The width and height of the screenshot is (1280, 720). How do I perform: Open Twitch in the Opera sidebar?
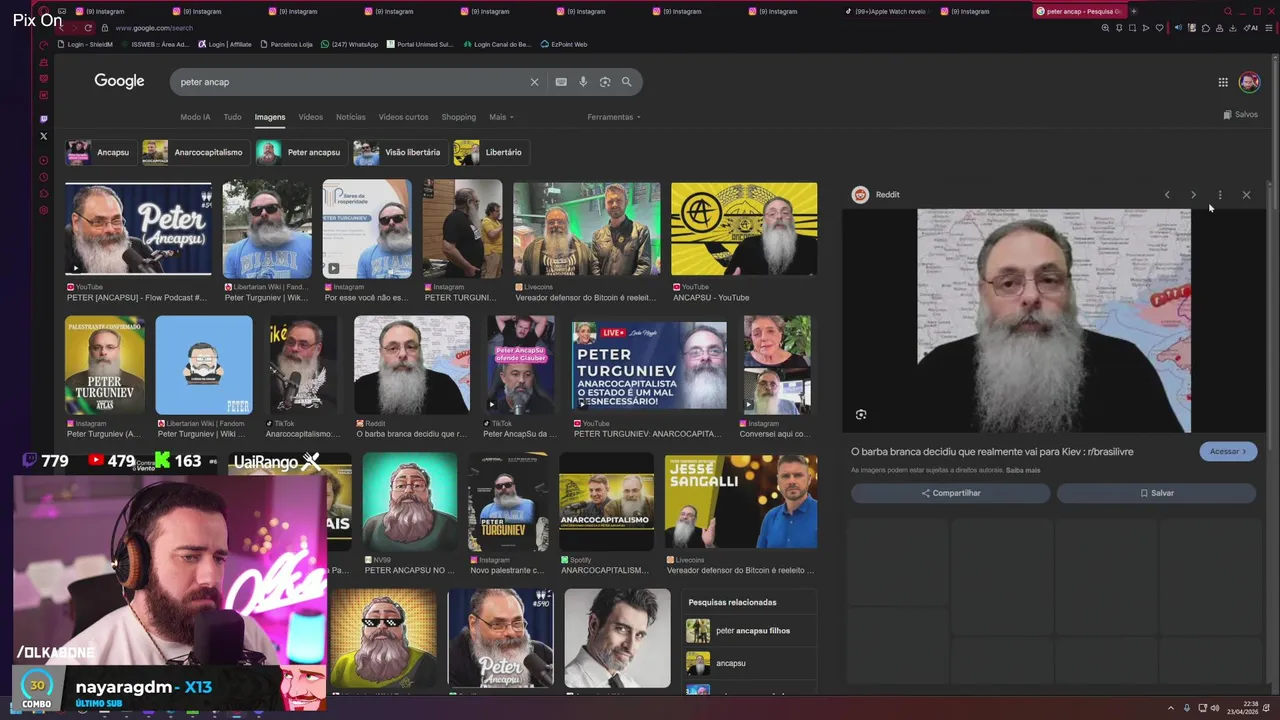pos(43,119)
